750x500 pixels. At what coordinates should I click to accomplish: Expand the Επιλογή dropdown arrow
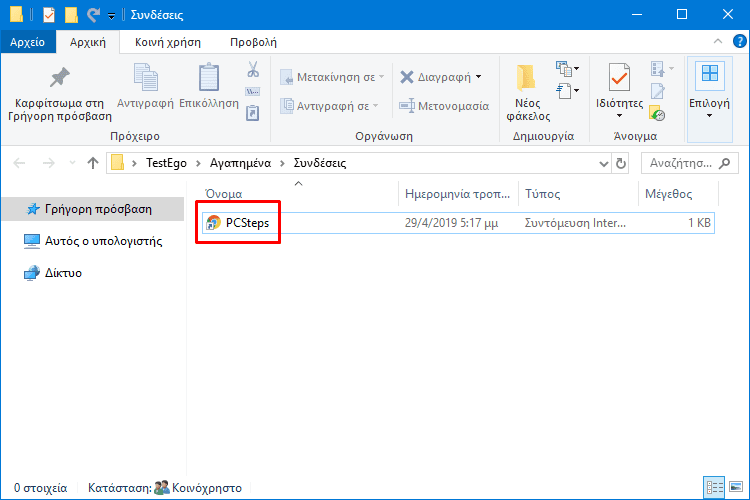pos(709,116)
